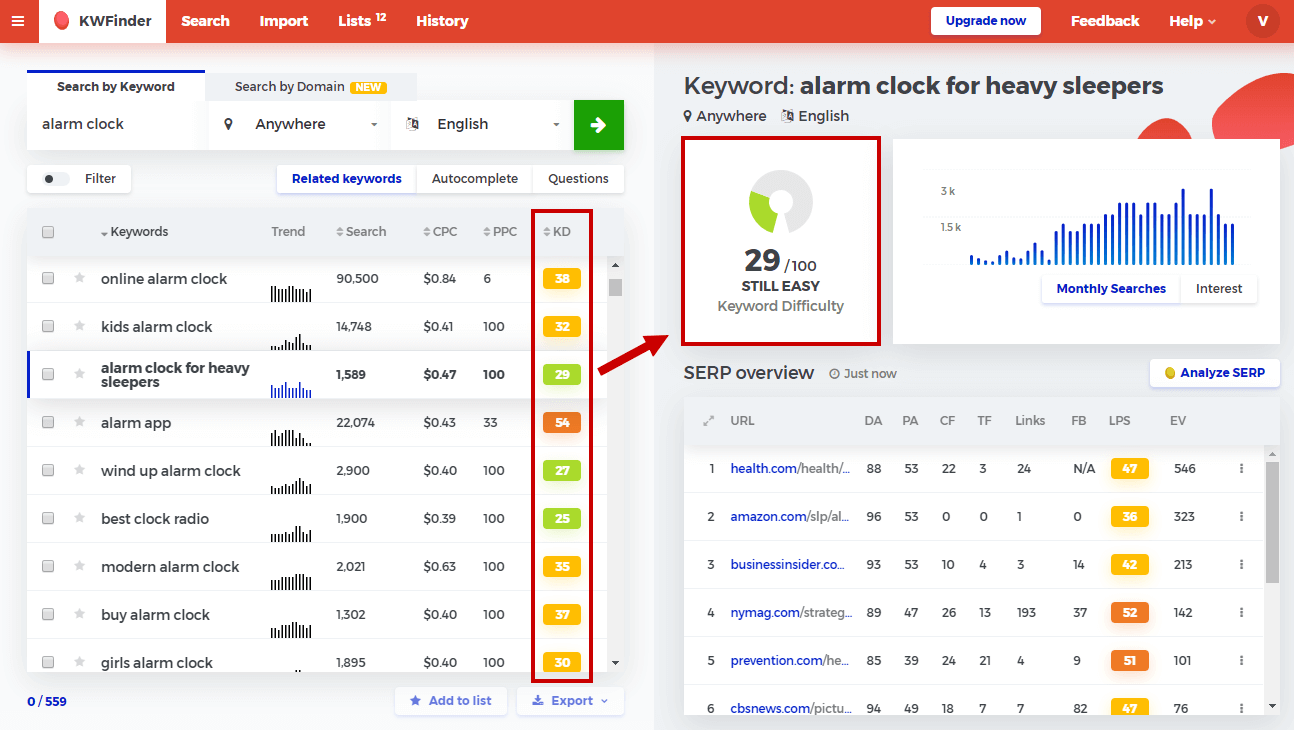
Task: Sort by PPC column
Action: pos(500,232)
